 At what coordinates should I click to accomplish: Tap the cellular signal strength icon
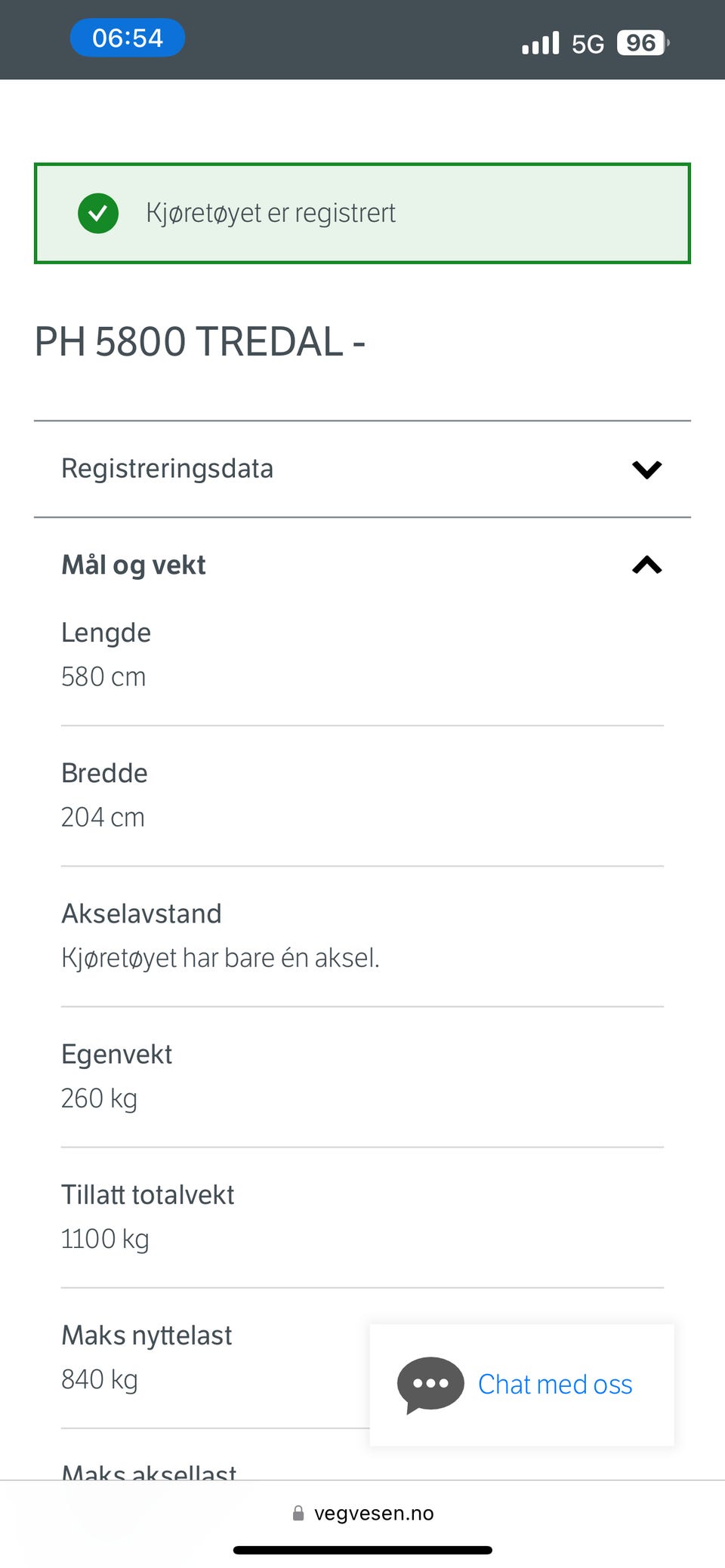click(540, 43)
